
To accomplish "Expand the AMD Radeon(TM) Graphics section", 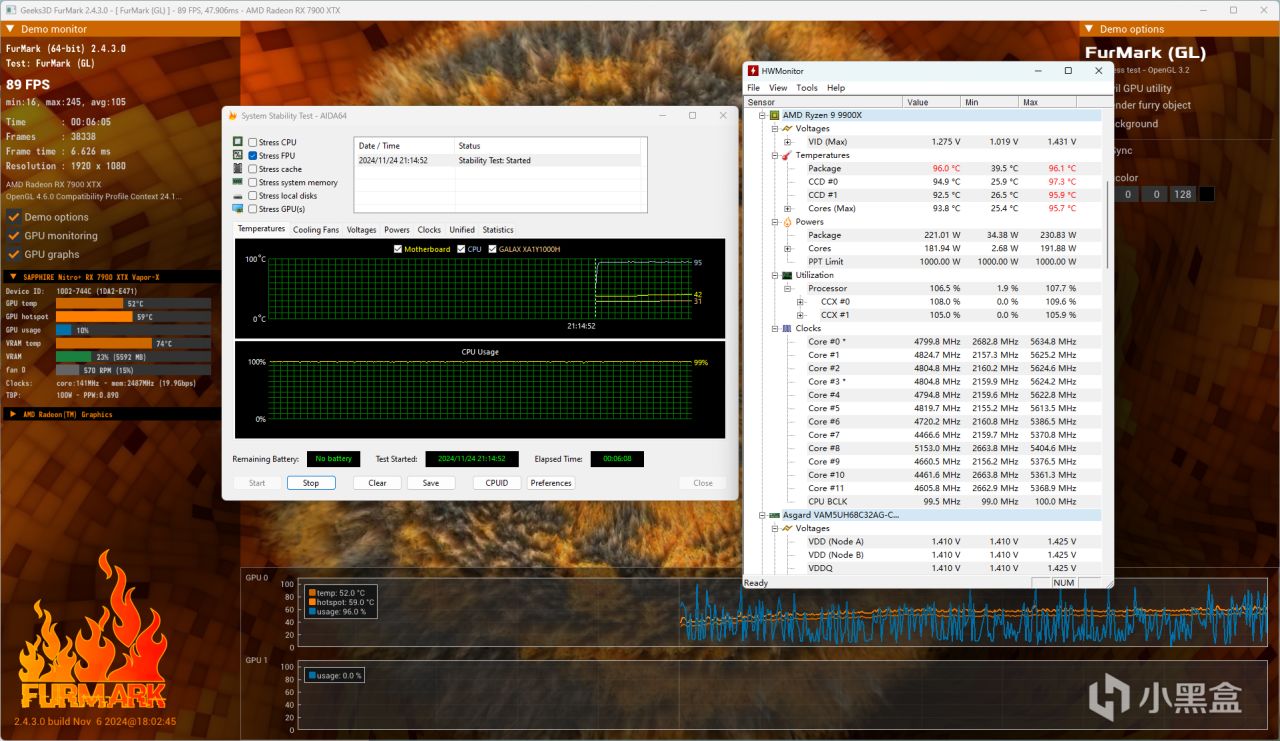I will click(x=13, y=414).
